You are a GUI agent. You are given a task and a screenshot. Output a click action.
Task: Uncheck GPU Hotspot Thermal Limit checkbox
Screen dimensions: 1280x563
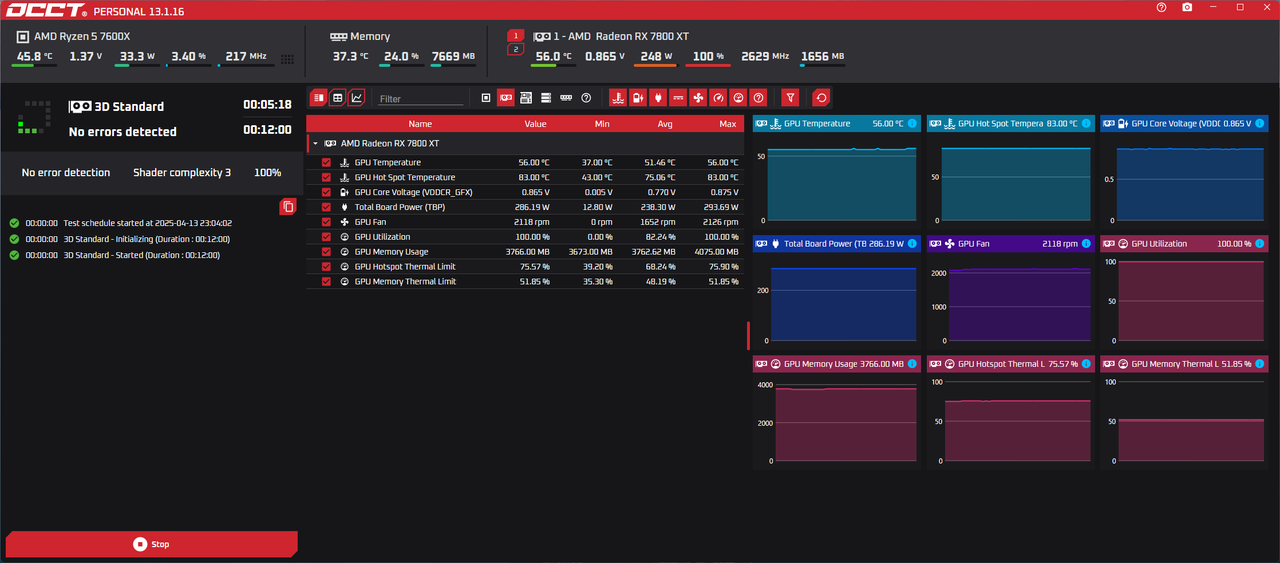[326, 267]
